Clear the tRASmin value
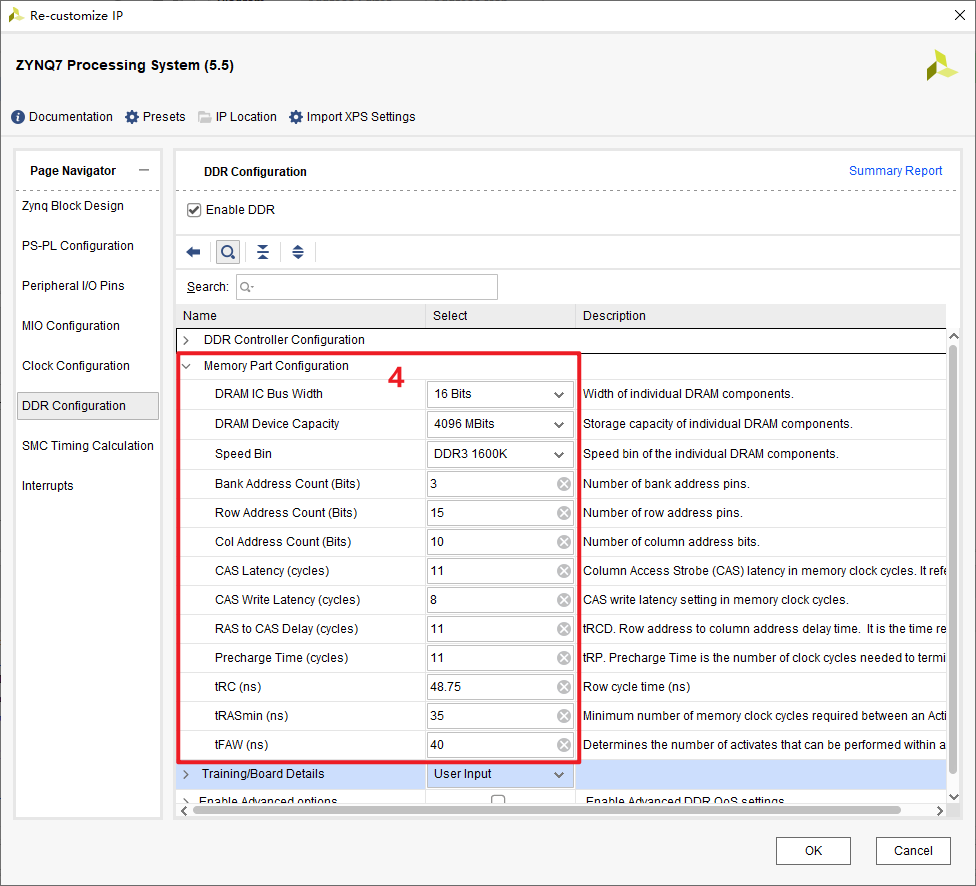 [564, 716]
